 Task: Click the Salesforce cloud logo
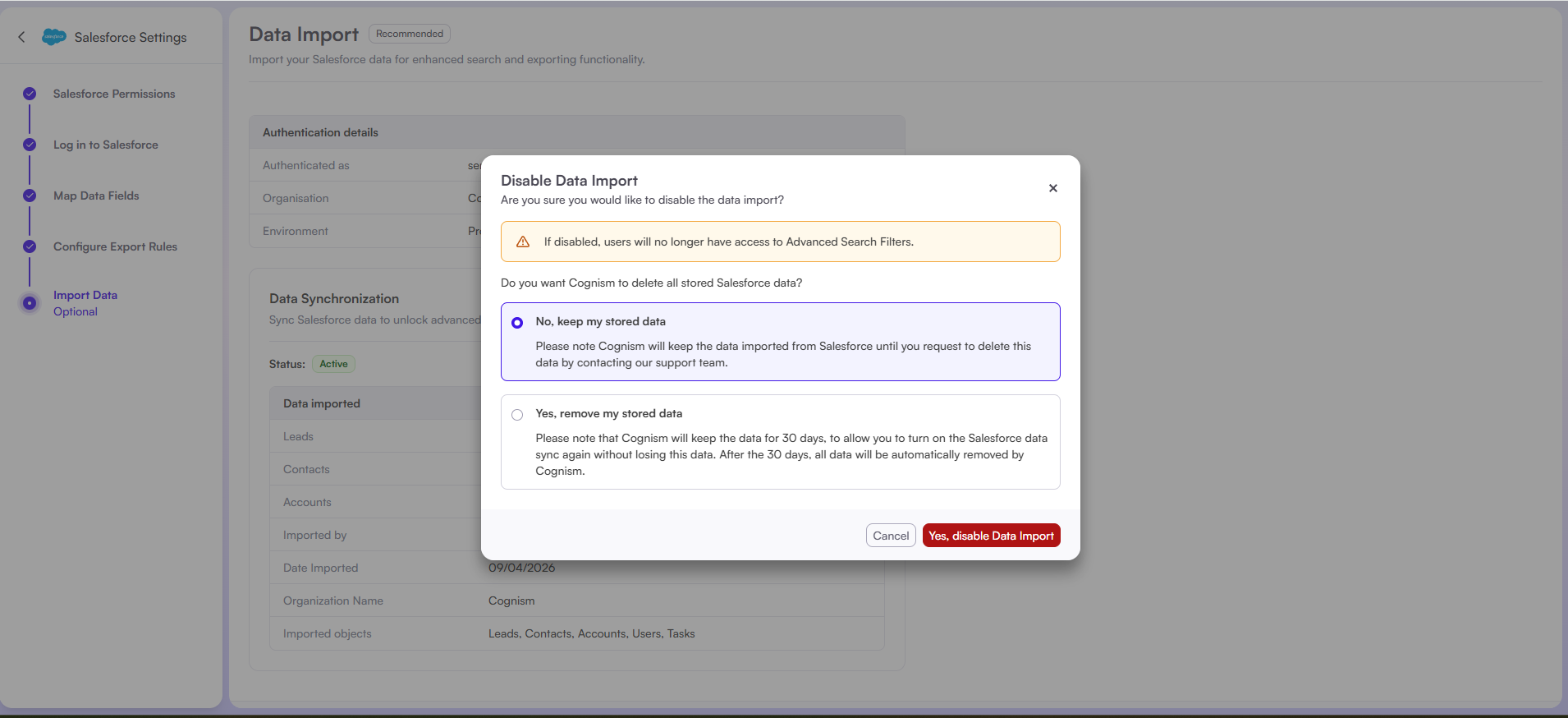click(54, 37)
